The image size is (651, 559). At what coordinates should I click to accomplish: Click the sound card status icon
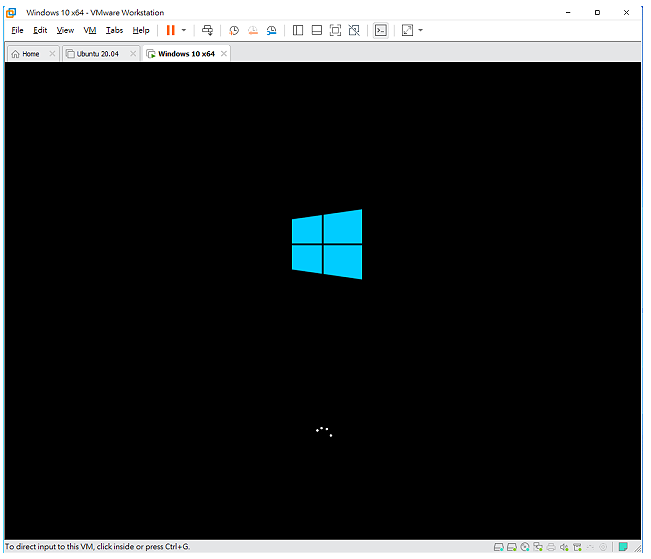pos(564,547)
